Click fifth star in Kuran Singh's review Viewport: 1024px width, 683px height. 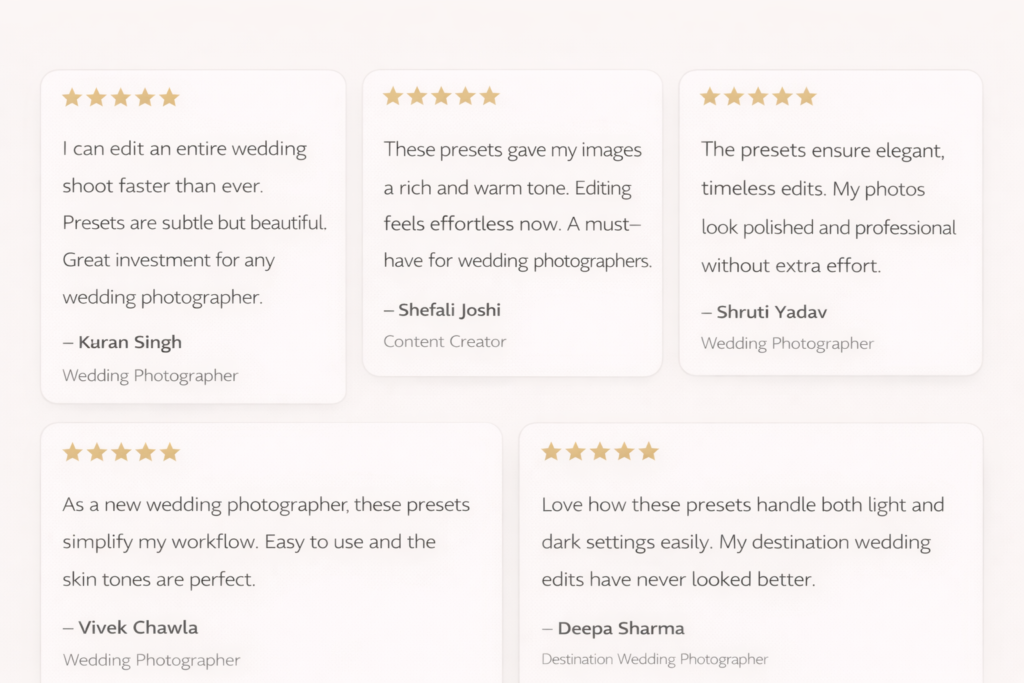tap(169, 97)
